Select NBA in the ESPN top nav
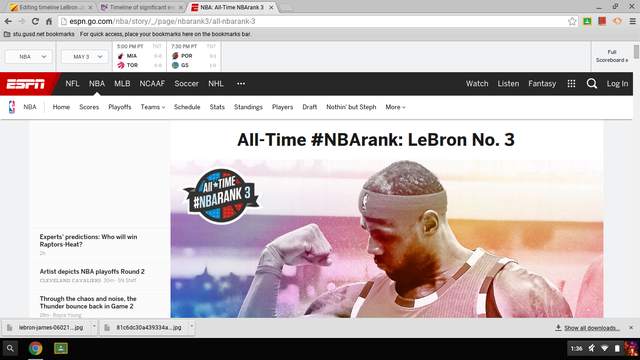Screen dimensions: 640x360 [x=97, y=84]
